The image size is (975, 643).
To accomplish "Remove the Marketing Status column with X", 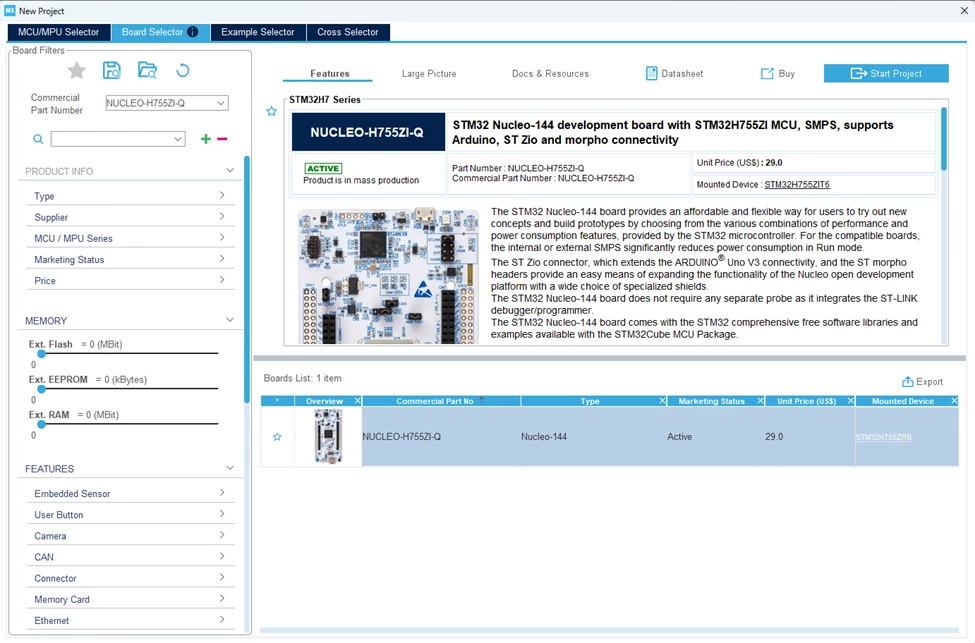I will pos(760,401).
